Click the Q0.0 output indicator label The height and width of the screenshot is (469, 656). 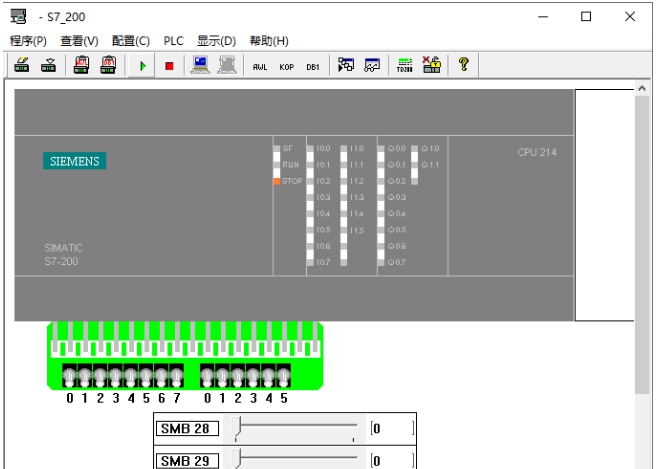click(396, 149)
